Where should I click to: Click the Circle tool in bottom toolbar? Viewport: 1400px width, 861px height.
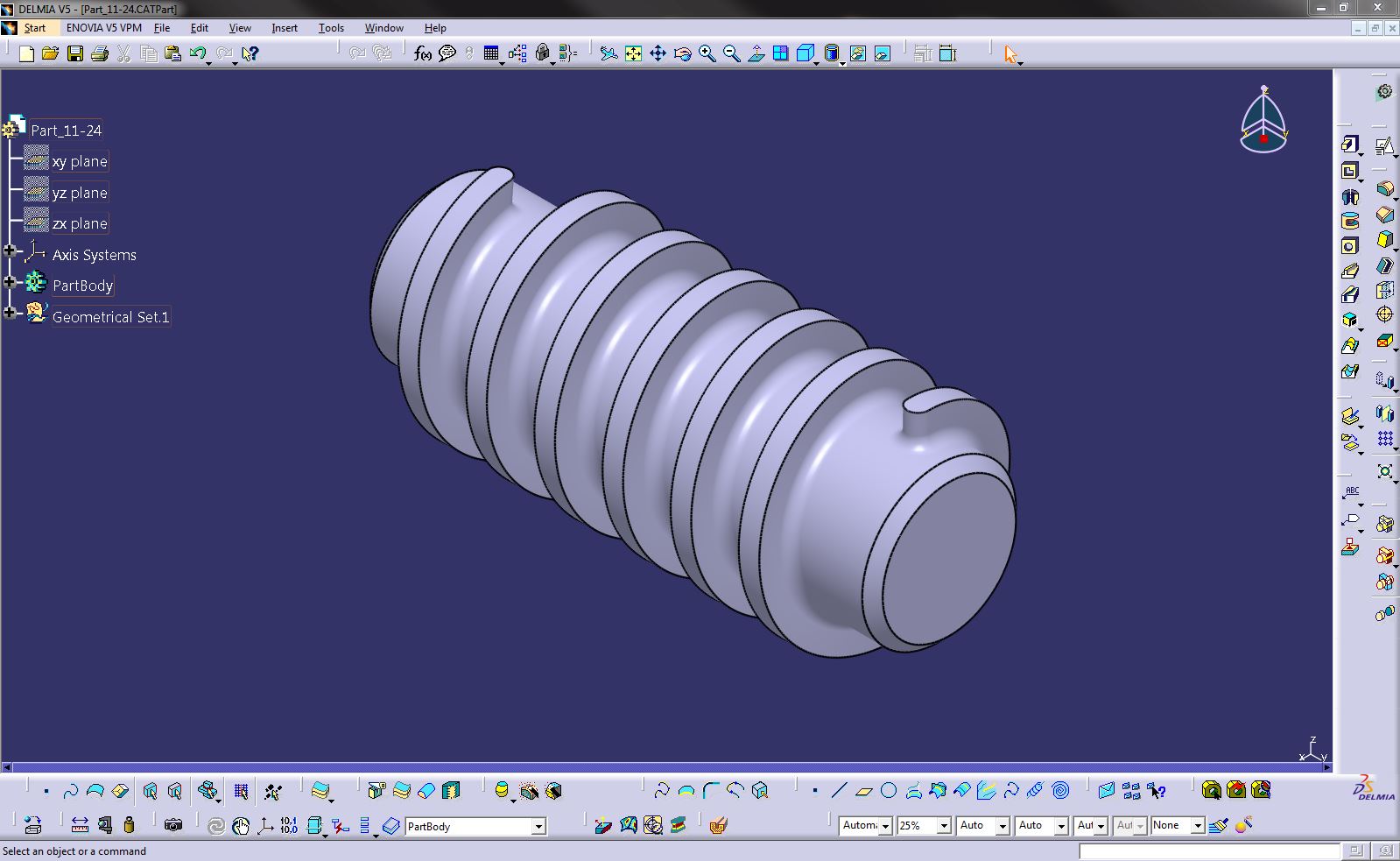(x=889, y=791)
